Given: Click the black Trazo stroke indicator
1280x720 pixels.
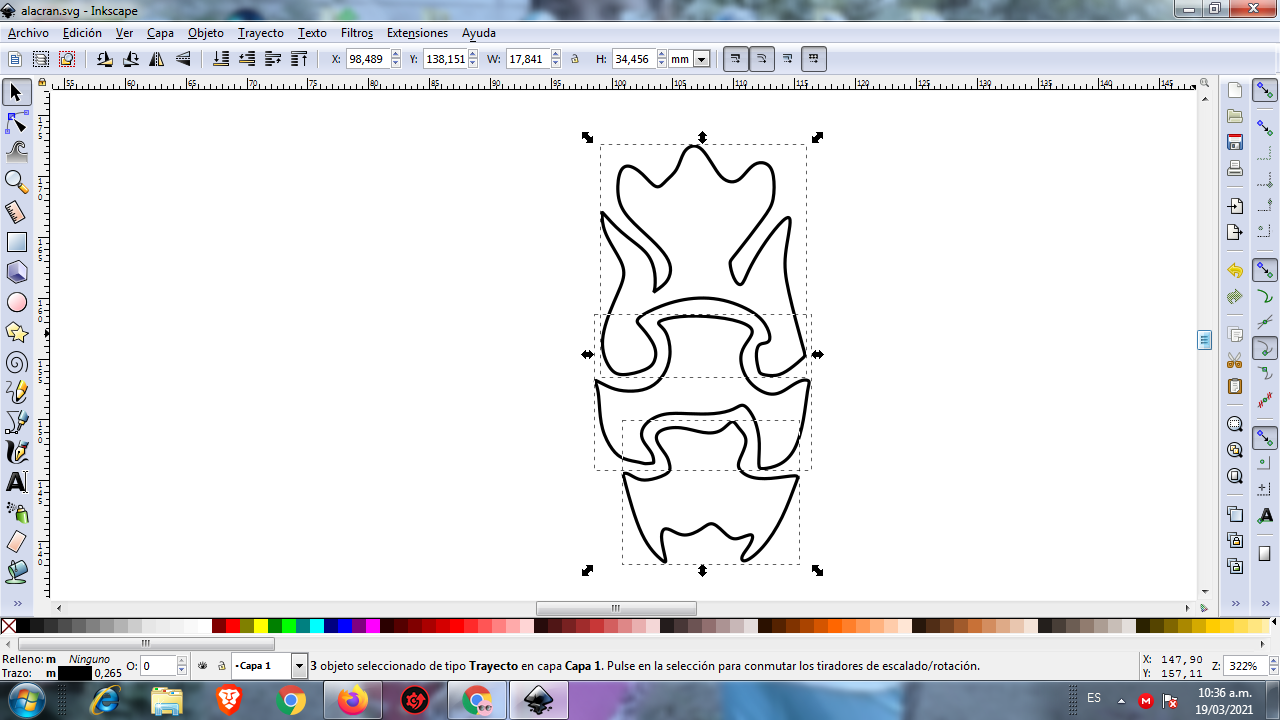Looking at the screenshot, I should tap(75, 673).
